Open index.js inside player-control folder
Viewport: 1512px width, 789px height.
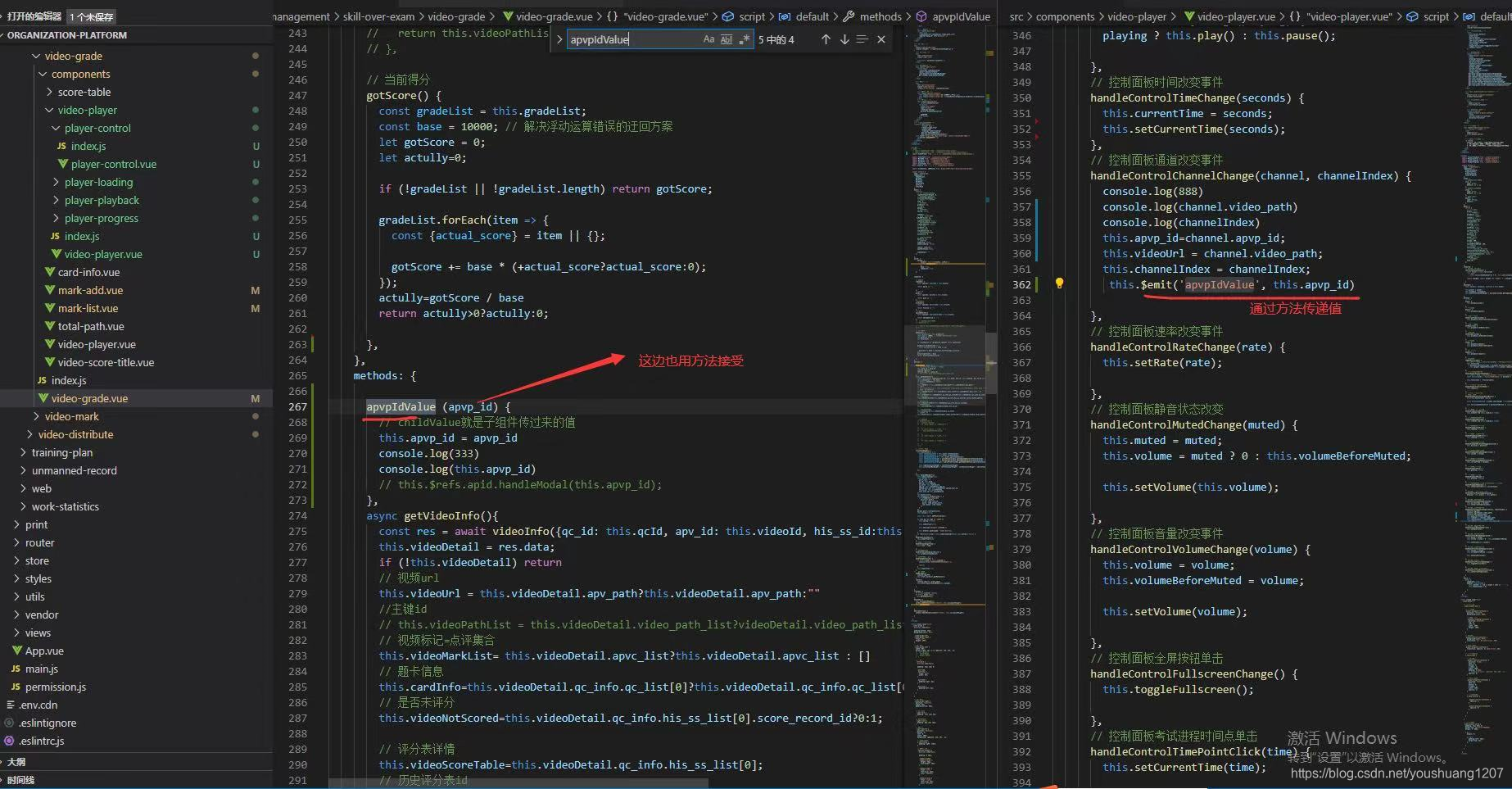88,146
